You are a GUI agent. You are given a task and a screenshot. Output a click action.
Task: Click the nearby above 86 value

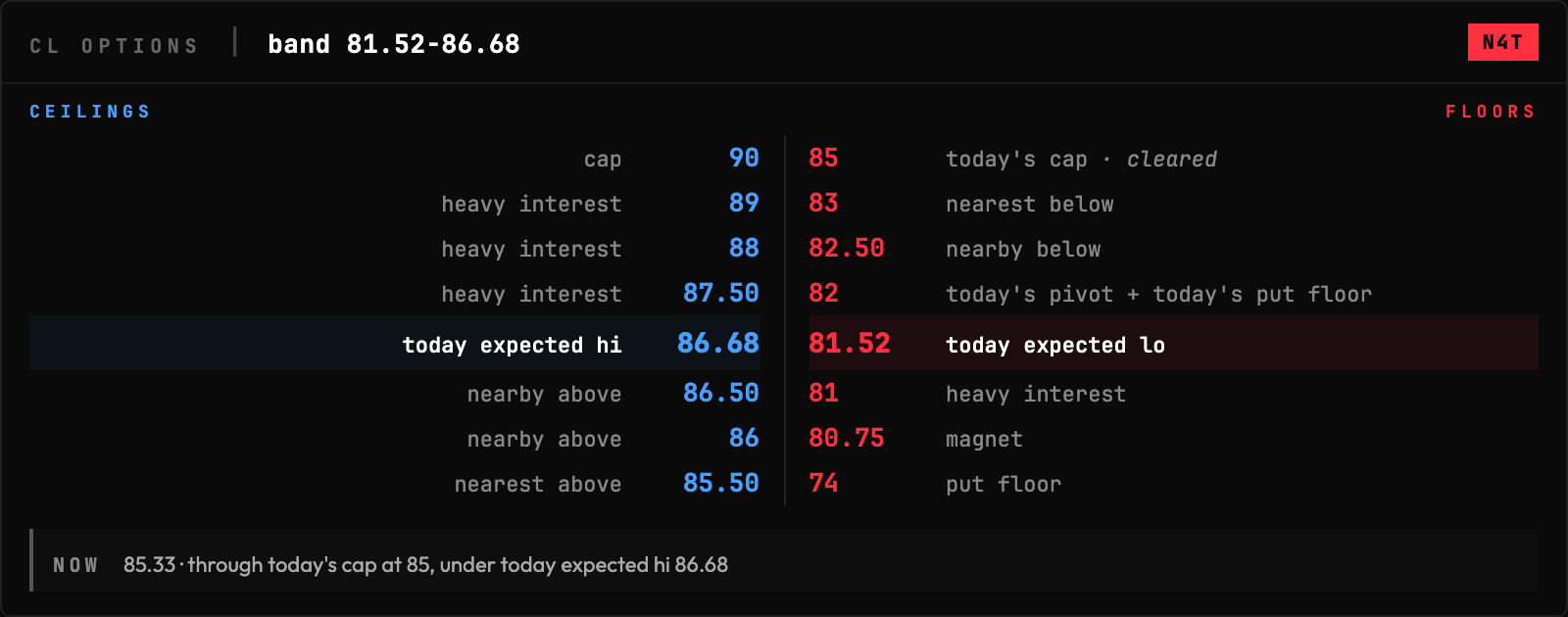[x=744, y=438]
